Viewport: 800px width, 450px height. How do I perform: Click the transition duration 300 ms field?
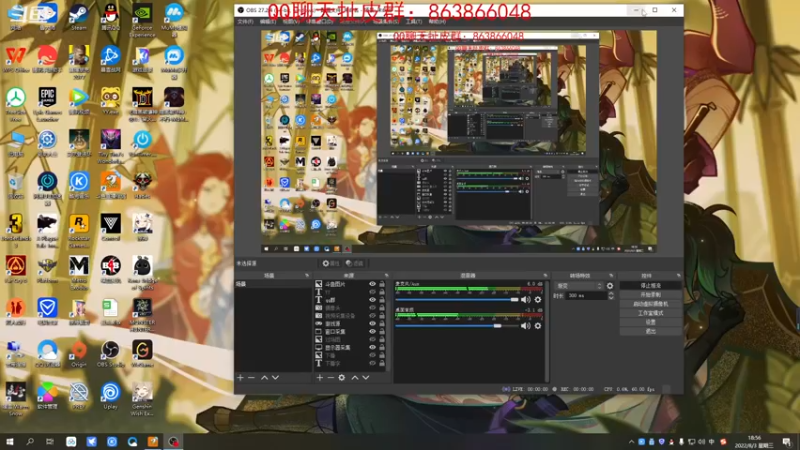click(x=586, y=295)
